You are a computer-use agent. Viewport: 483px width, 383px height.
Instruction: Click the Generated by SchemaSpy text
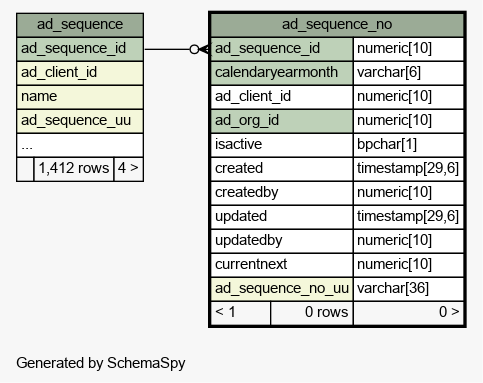101,363
